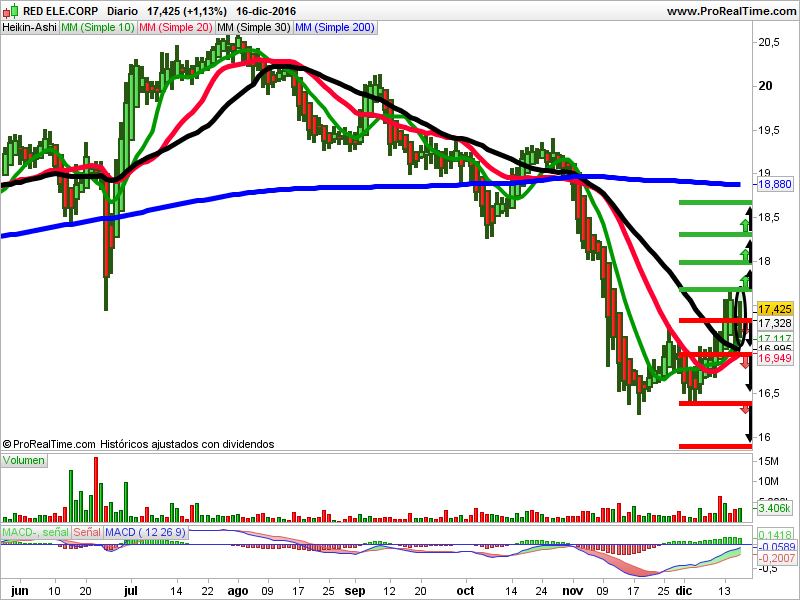Select the red arrow icon at the 16,4 support line
Screen dimensions: 800x600
(744, 410)
